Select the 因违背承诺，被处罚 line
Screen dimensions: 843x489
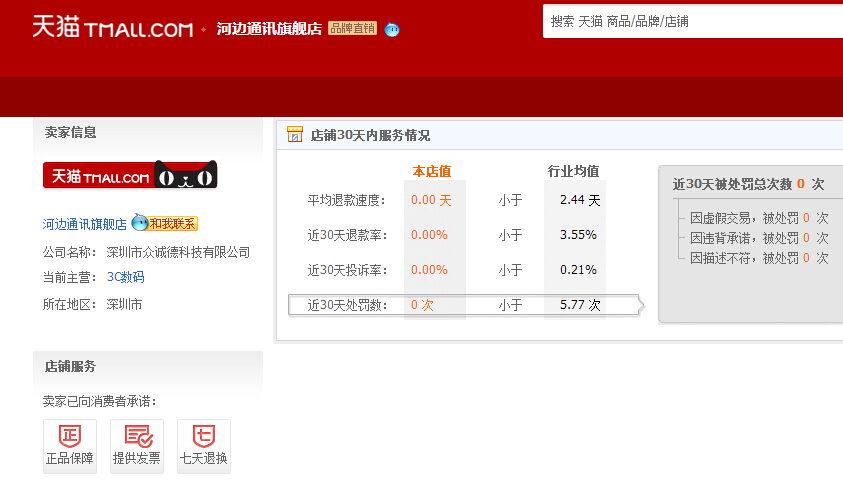pyautogui.click(x=759, y=238)
